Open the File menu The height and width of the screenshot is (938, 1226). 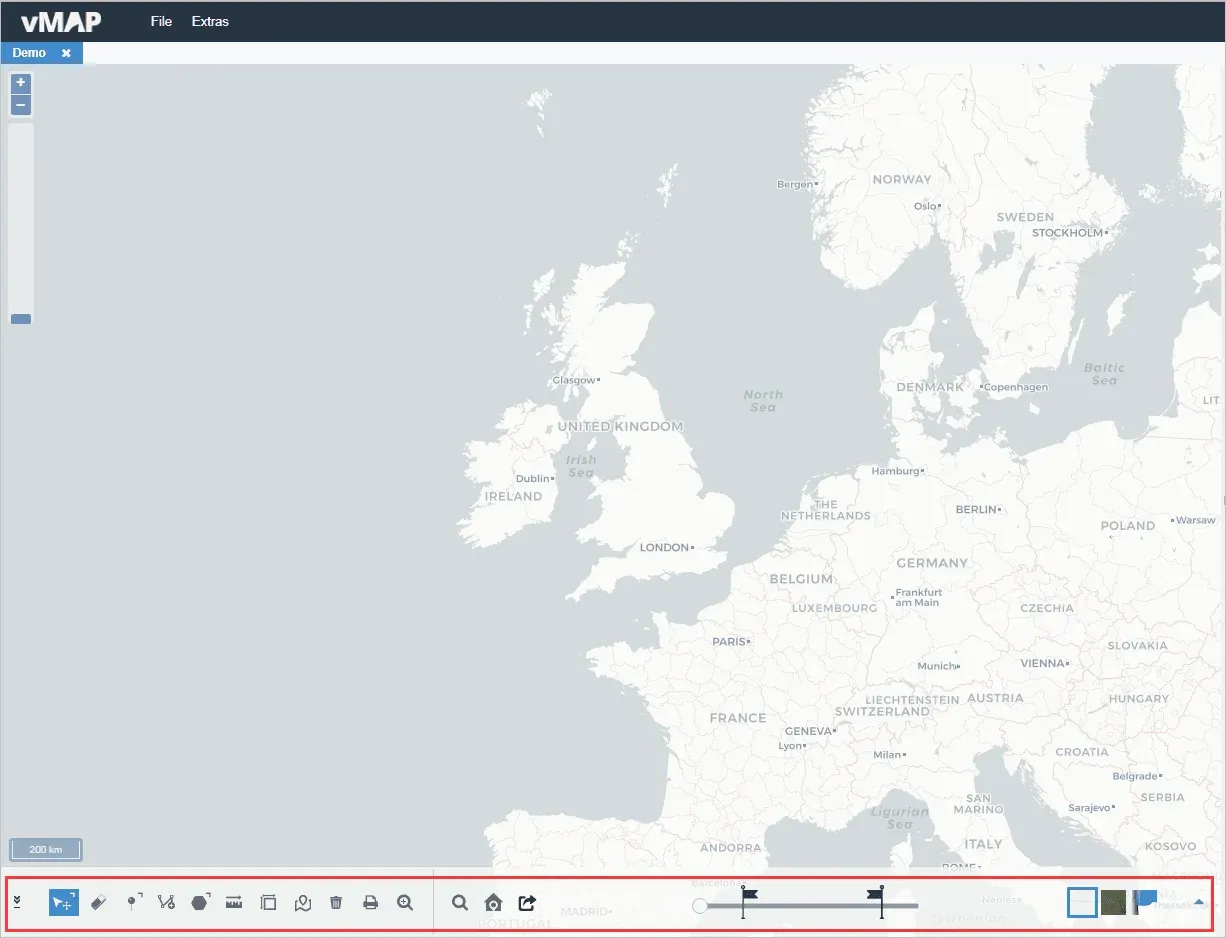[161, 21]
